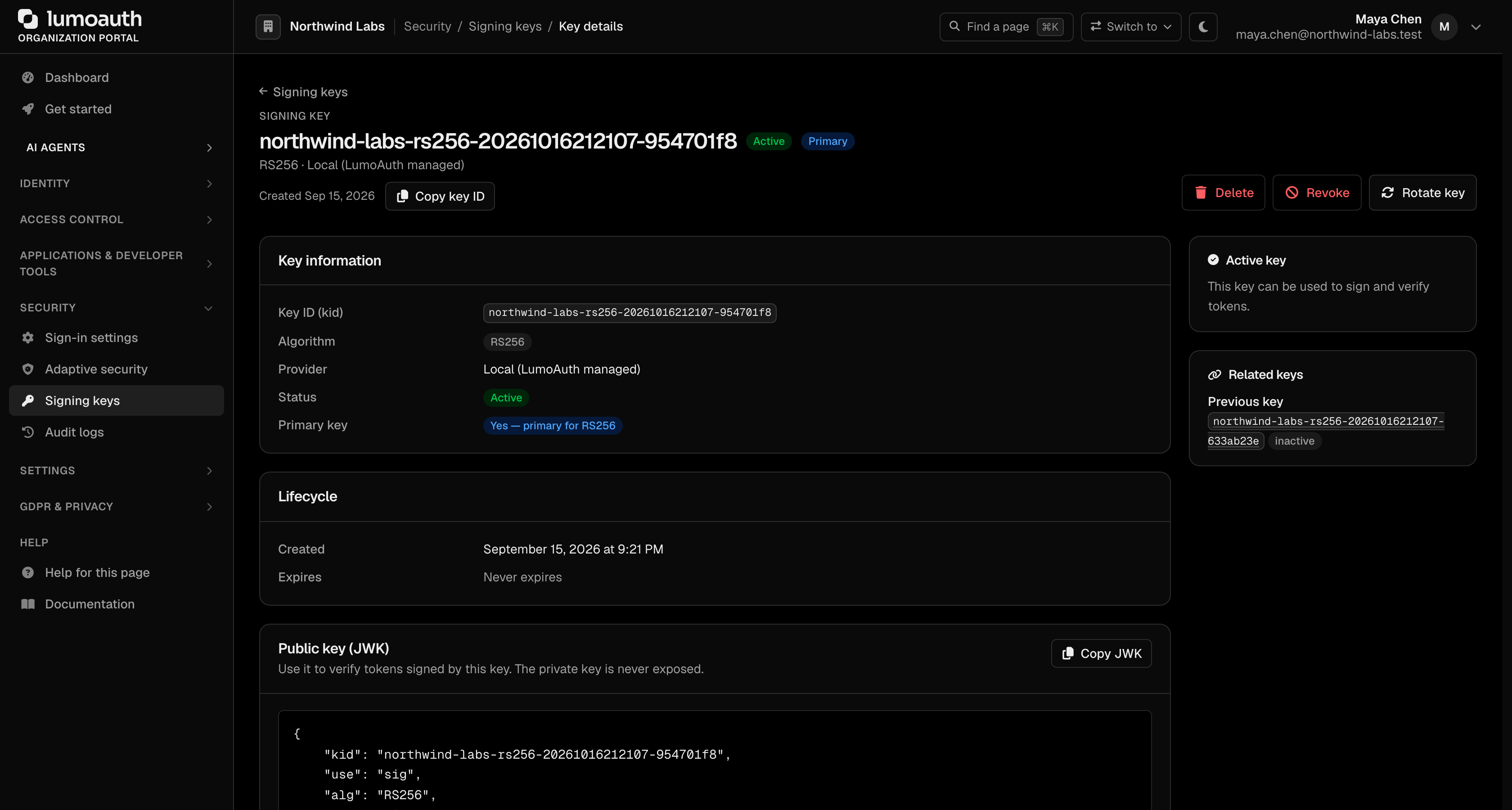Click the Delete button

pos(1223,193)
